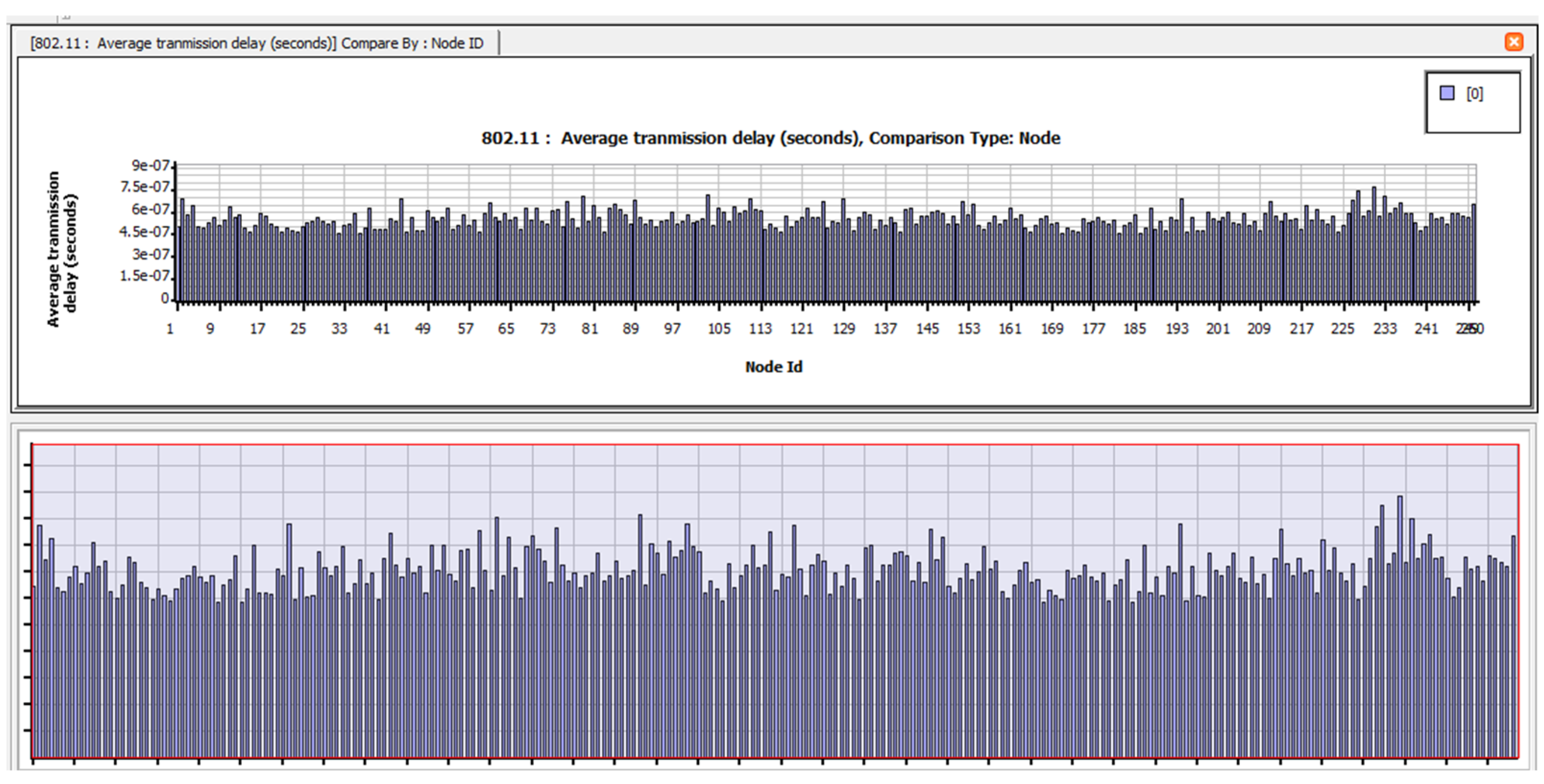Click x-axis label for node 233
Screen dimensions: 1544x784
pos(1385,328)
